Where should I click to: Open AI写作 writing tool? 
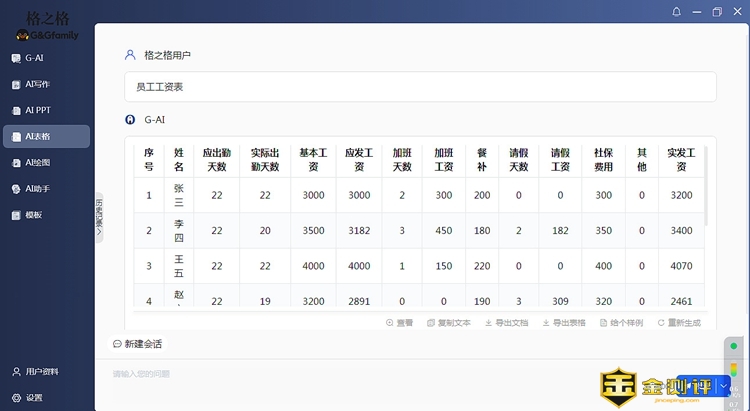(37, 84)
